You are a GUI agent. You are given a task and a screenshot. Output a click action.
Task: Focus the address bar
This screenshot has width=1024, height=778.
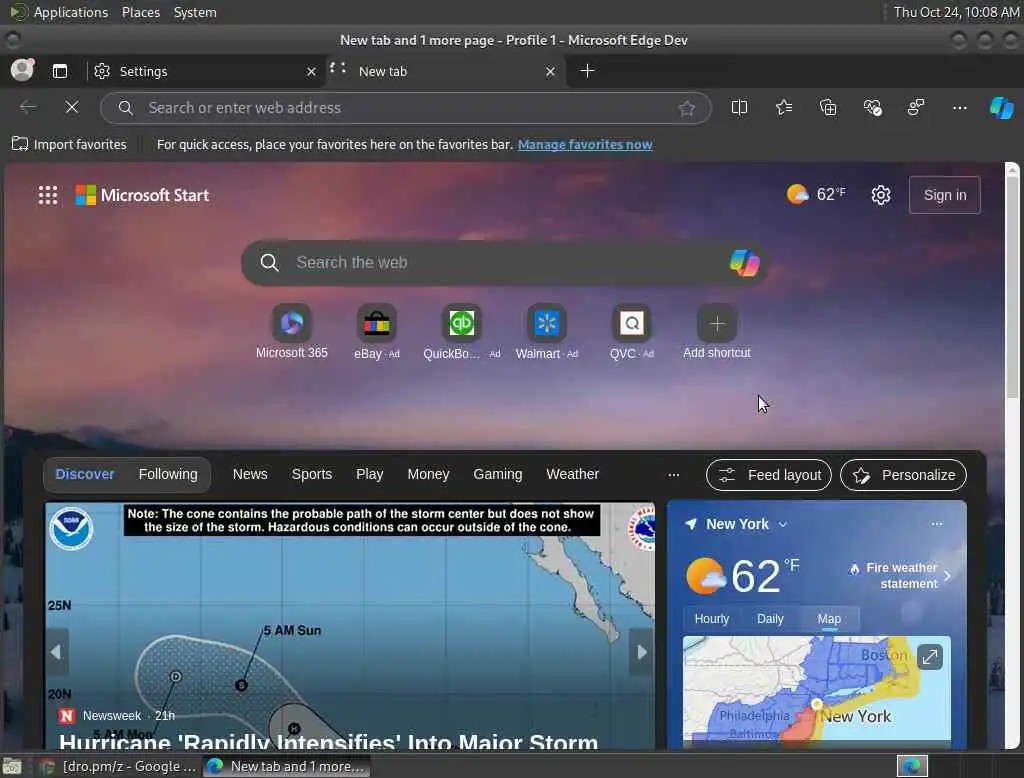406,108
